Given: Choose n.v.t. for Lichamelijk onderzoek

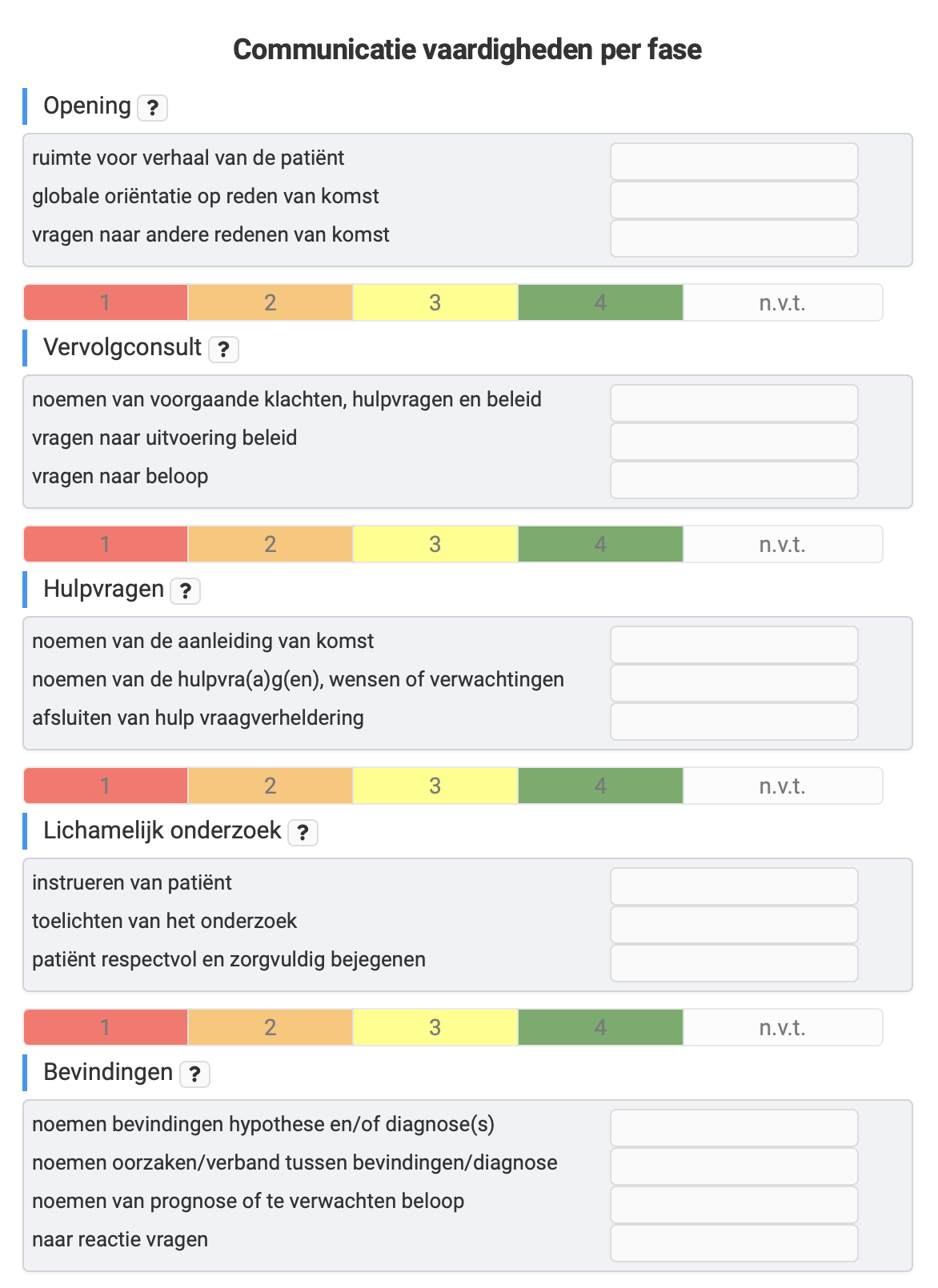Looking at the screenshot, I should pyautogui.click(x=782, y=1027).
